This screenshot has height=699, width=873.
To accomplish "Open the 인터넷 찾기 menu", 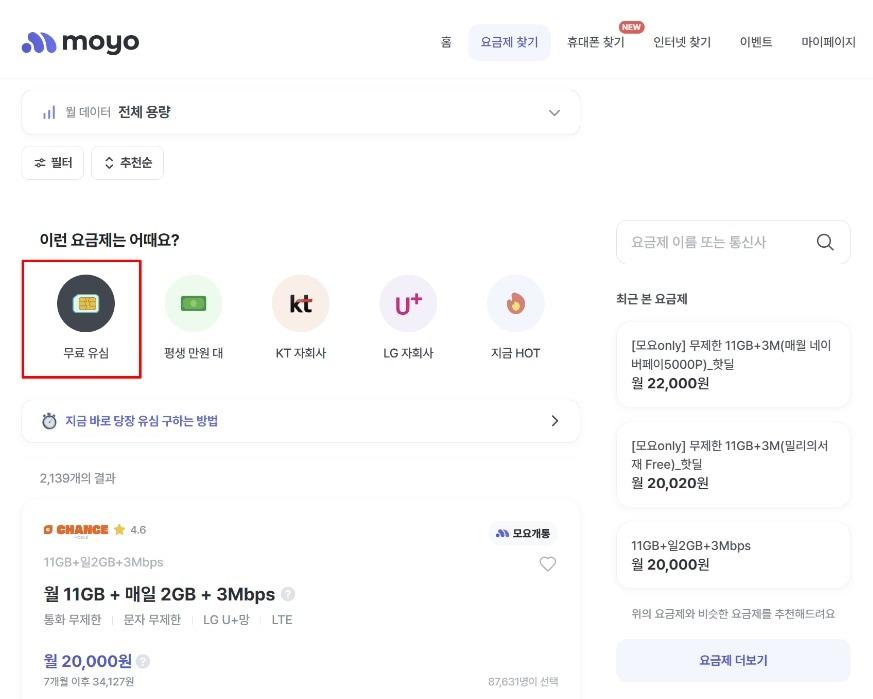I will [682, 43].
